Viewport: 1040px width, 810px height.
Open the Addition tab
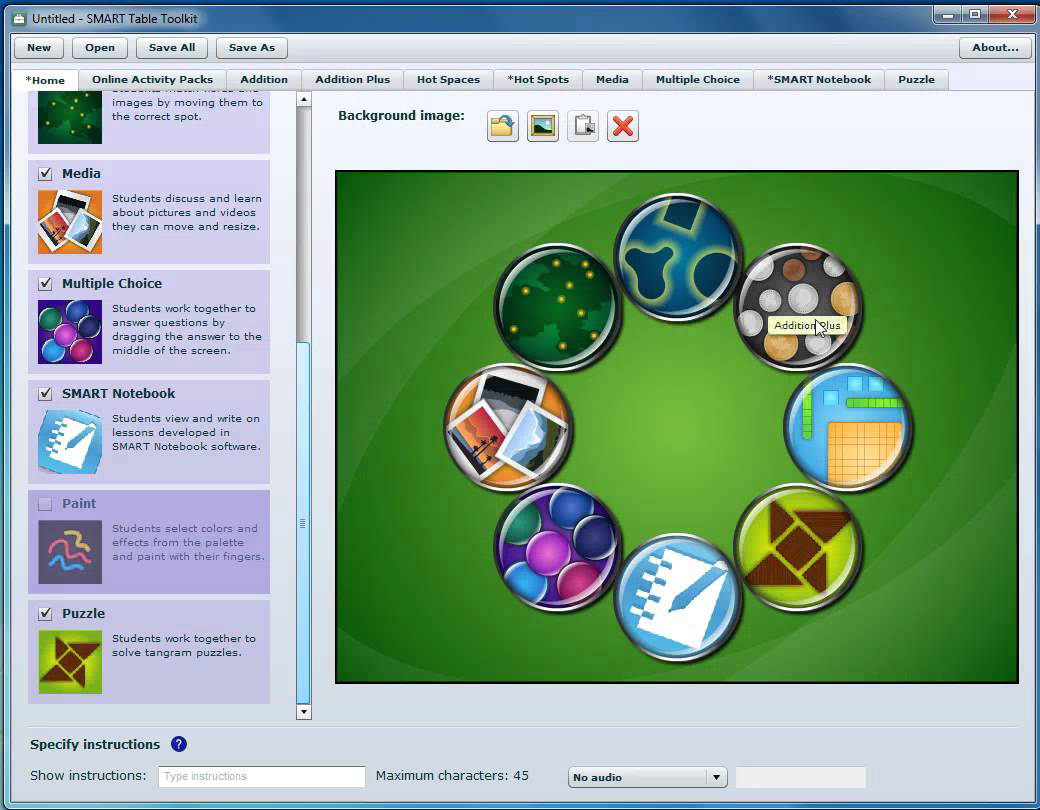coord(264,80)
